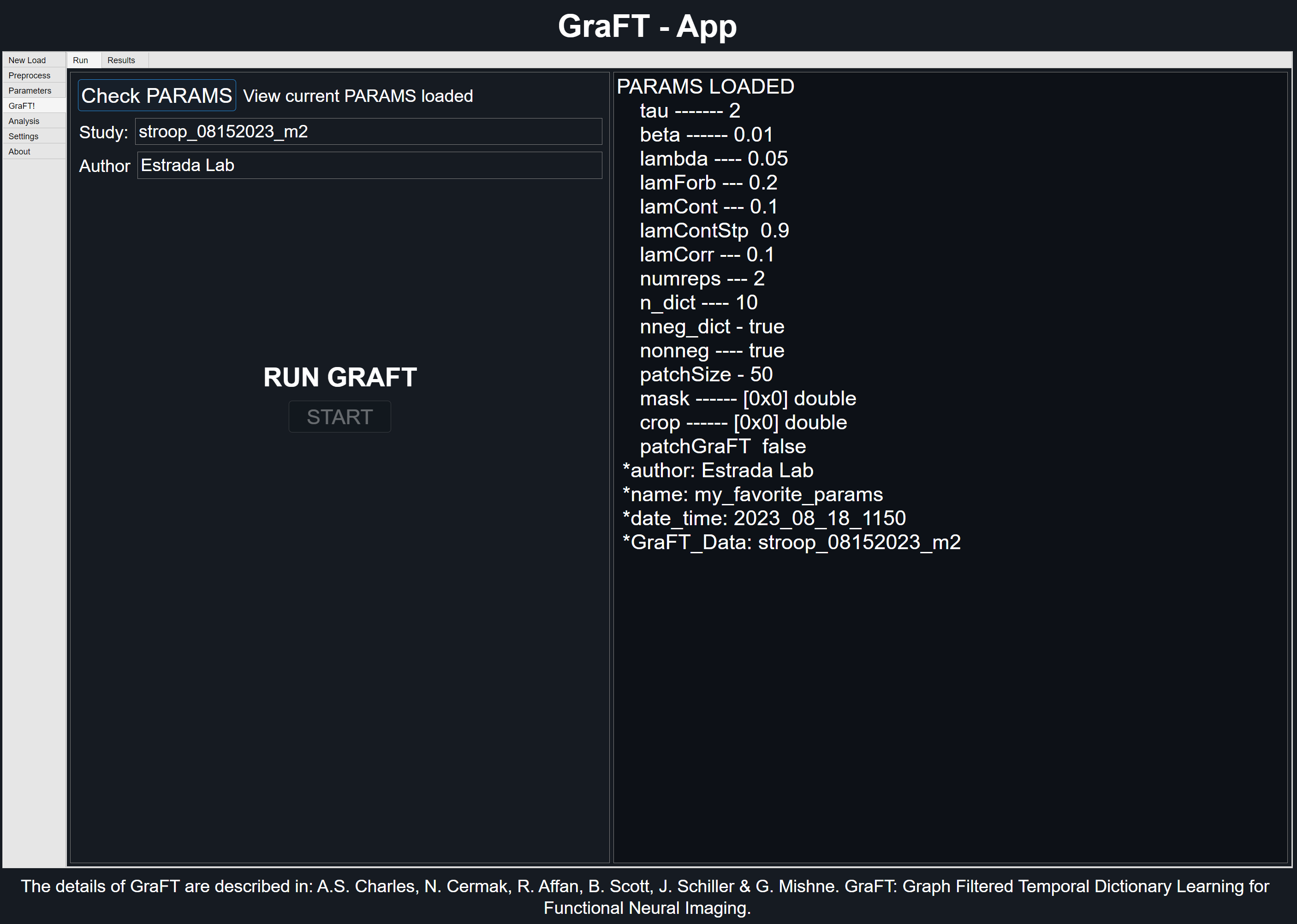
Task: Click the Check PARAMS button
Action: 157,97
